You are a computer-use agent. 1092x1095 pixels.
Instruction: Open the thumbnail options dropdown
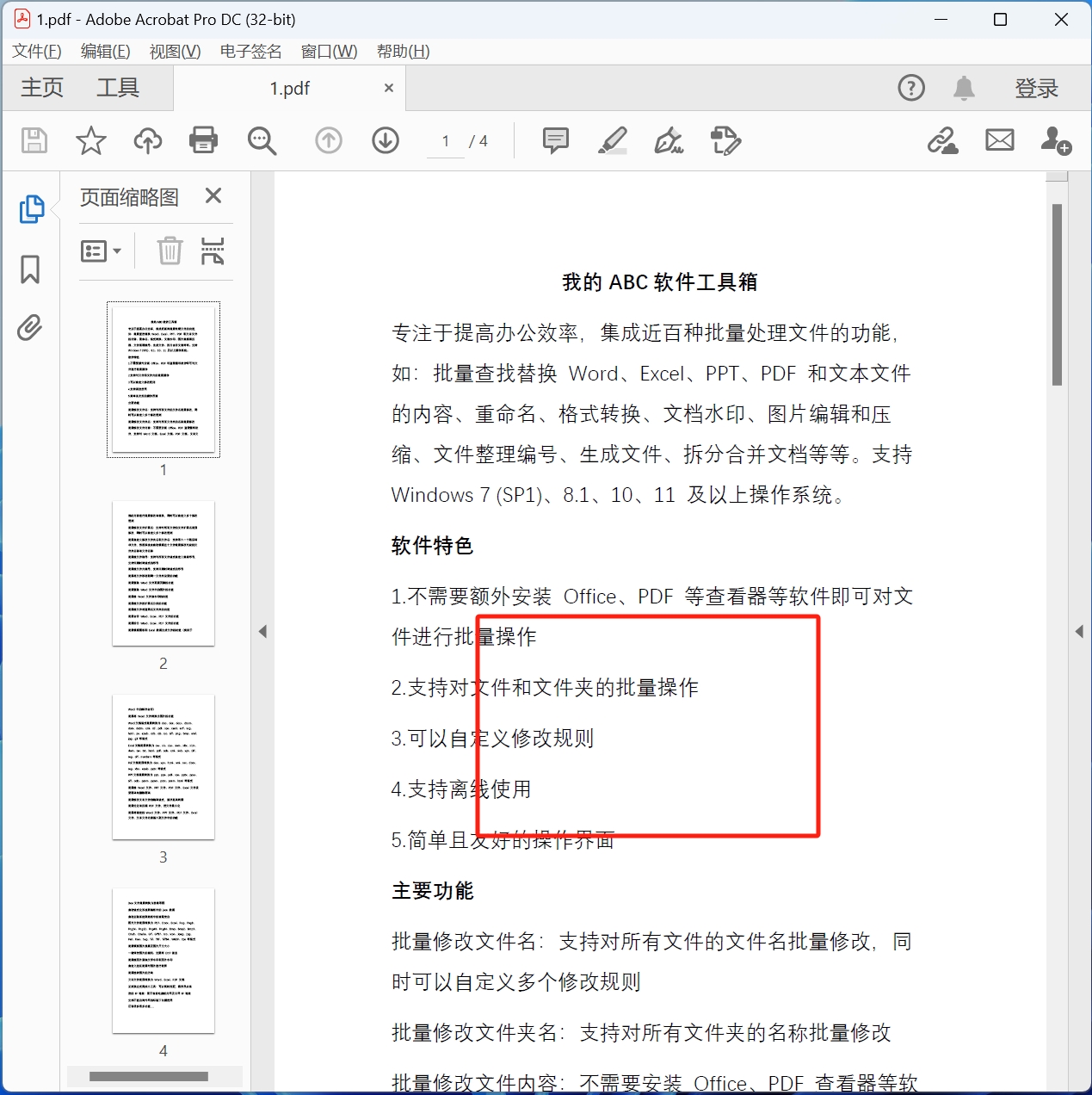[101, 251]
